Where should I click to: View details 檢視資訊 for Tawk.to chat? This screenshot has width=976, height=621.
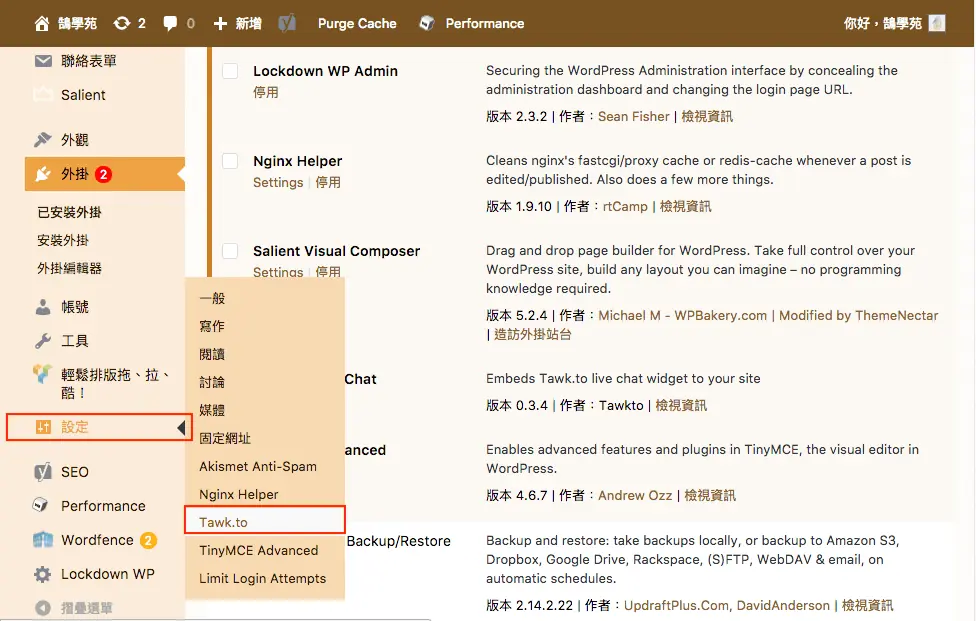(681, 405)
